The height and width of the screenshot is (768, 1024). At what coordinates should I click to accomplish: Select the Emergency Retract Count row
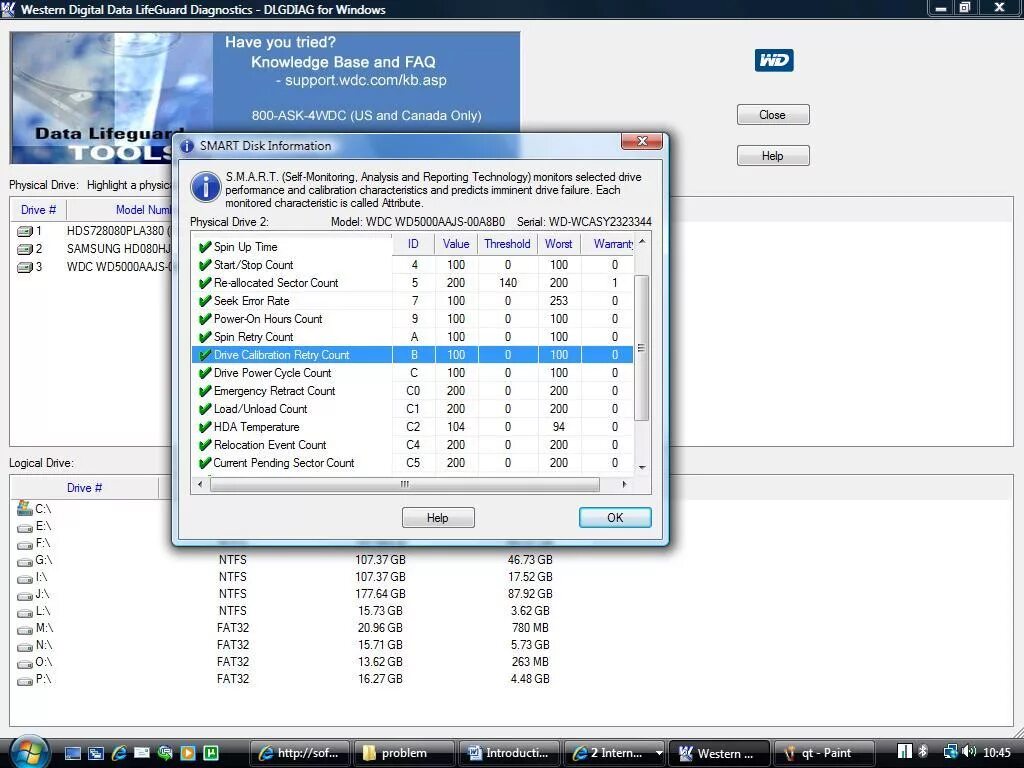[x=413, y=391]
